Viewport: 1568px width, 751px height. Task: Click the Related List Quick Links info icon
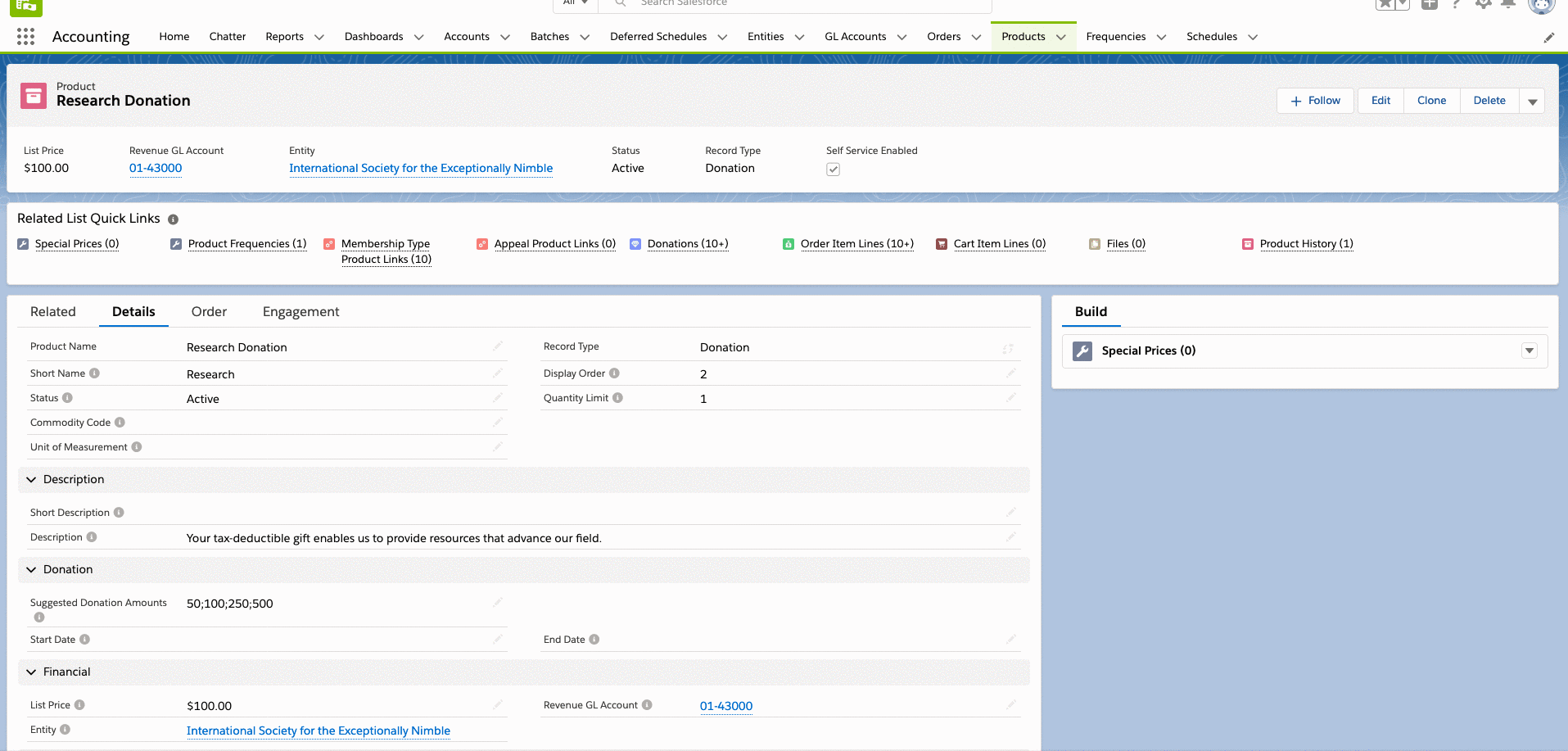click(173, 219)
